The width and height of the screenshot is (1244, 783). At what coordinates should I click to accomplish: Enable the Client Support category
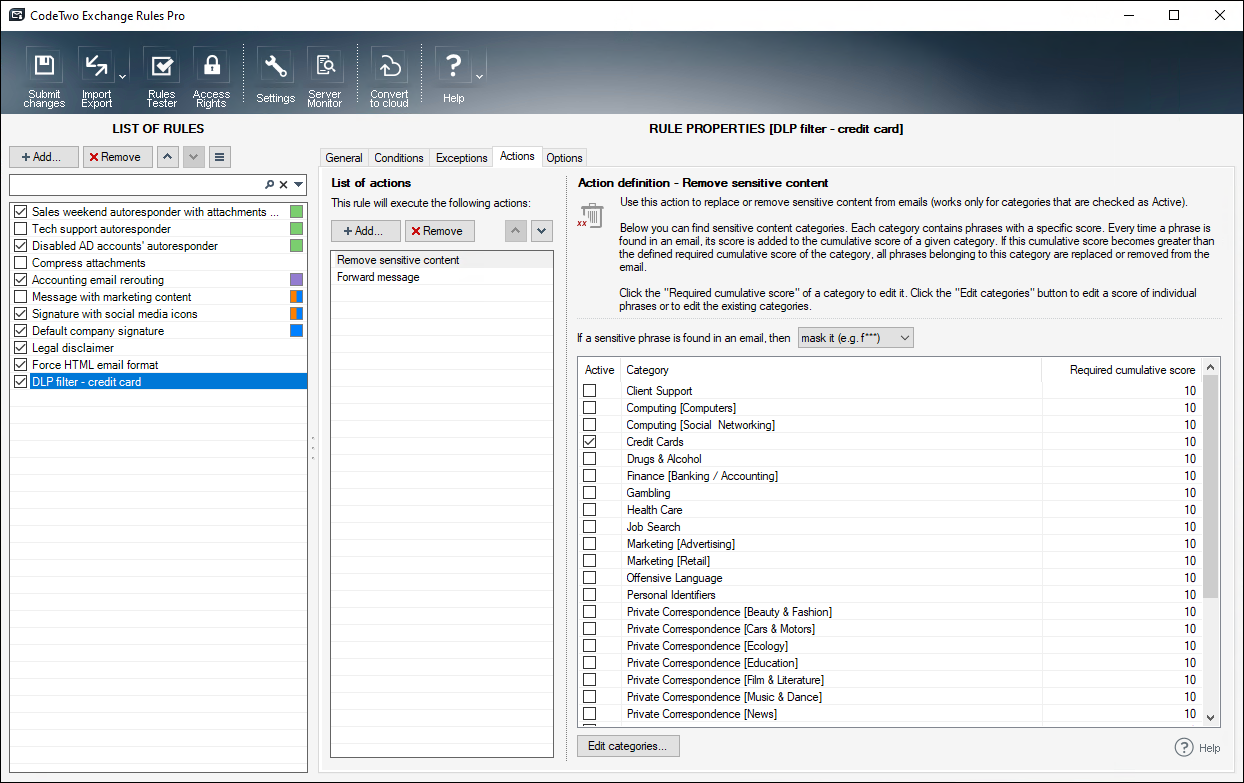click(x=590, y=391)
